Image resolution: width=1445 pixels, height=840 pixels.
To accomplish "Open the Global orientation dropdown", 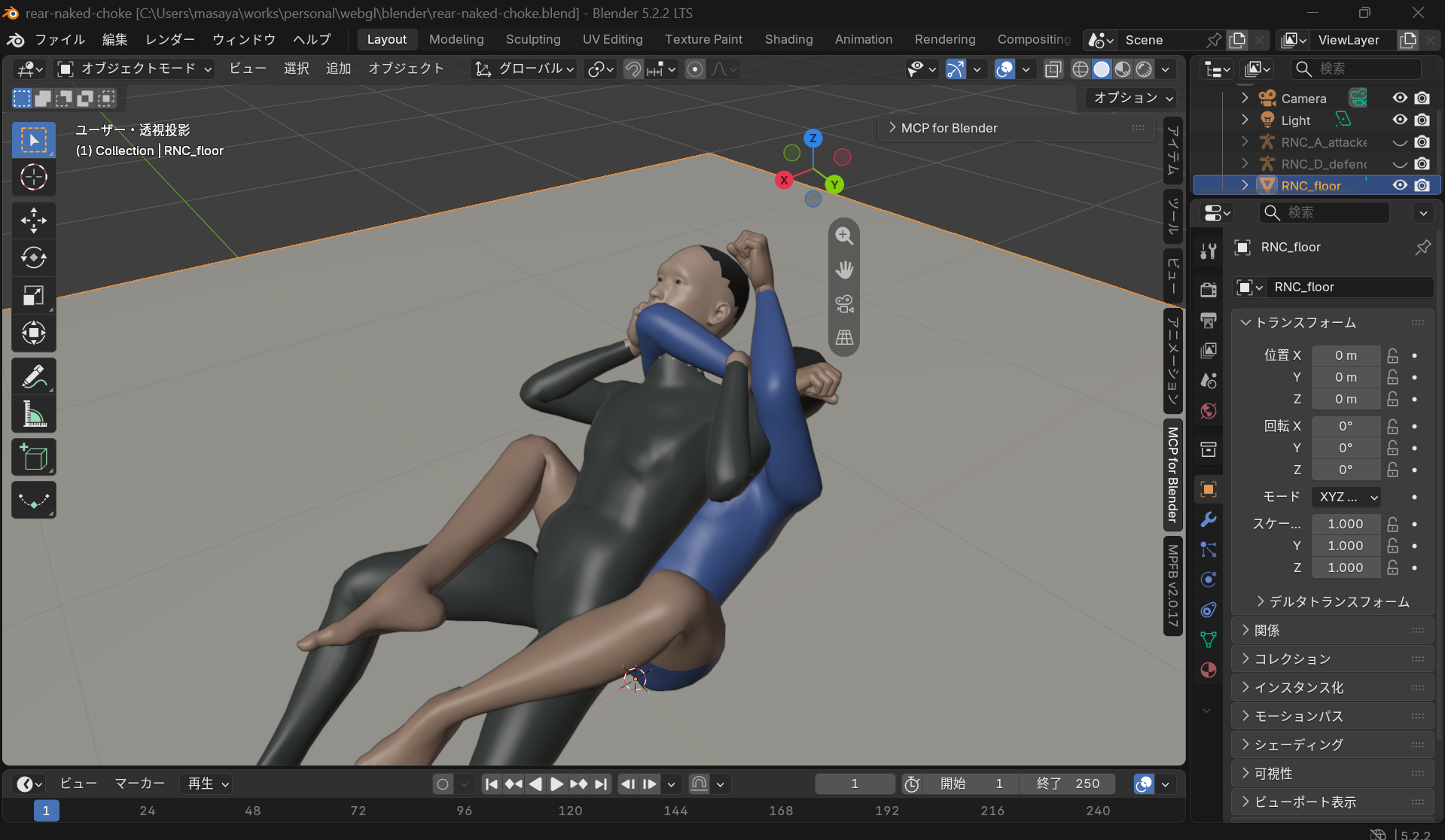I will coord(523,69).
